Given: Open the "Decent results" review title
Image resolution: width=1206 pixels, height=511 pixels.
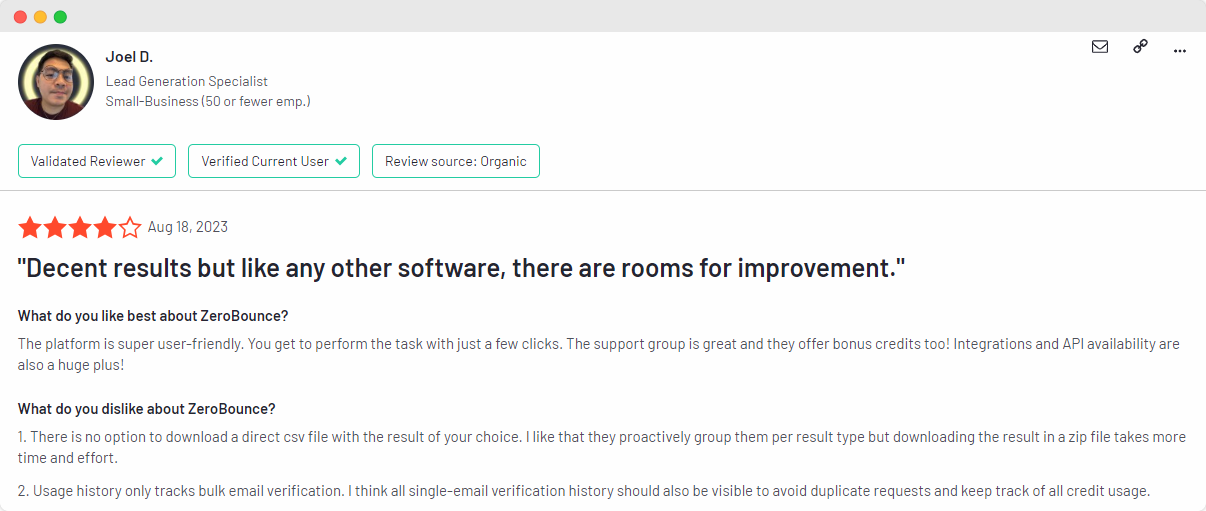Looking at the screenshot, I should coord(461,269).
